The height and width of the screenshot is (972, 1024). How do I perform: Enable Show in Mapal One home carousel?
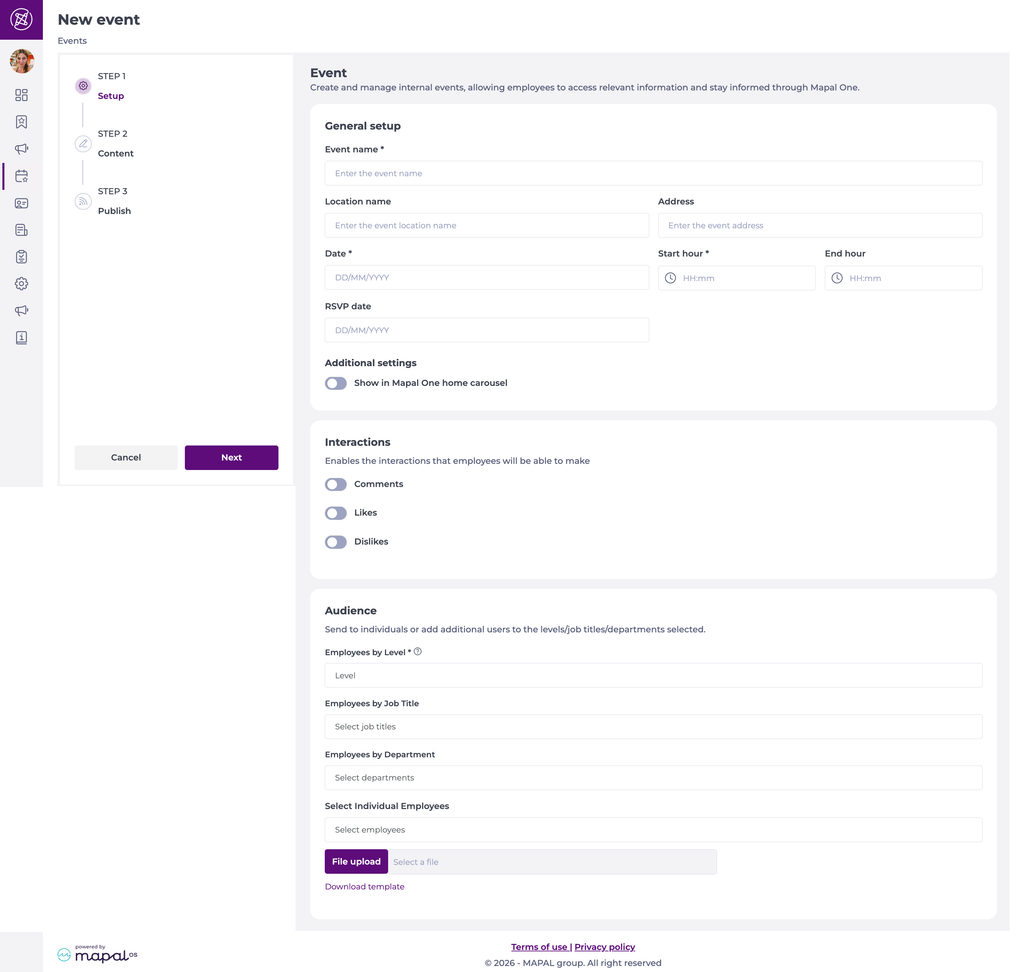click(336, 383)
